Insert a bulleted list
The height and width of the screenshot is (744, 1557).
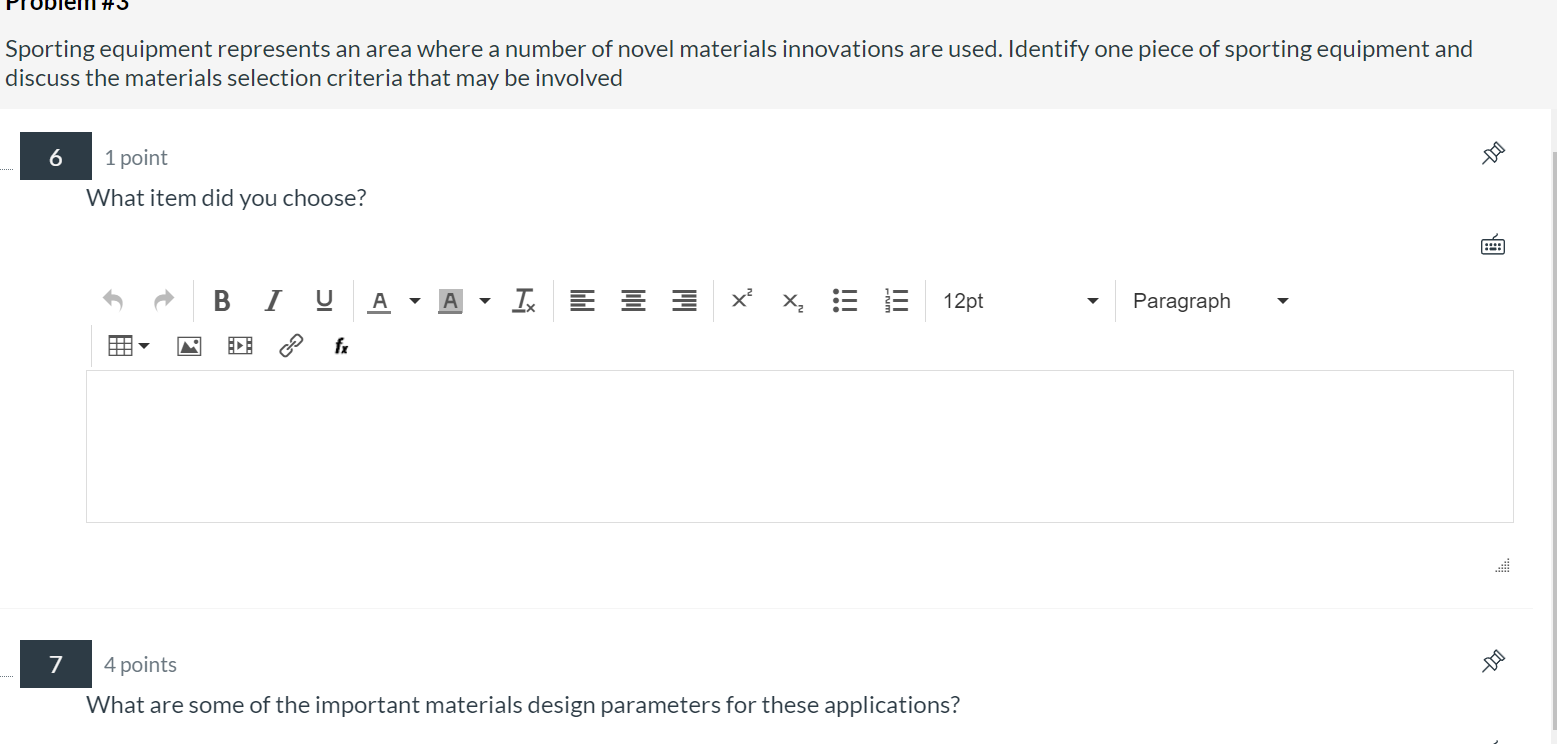coord(845,301)
